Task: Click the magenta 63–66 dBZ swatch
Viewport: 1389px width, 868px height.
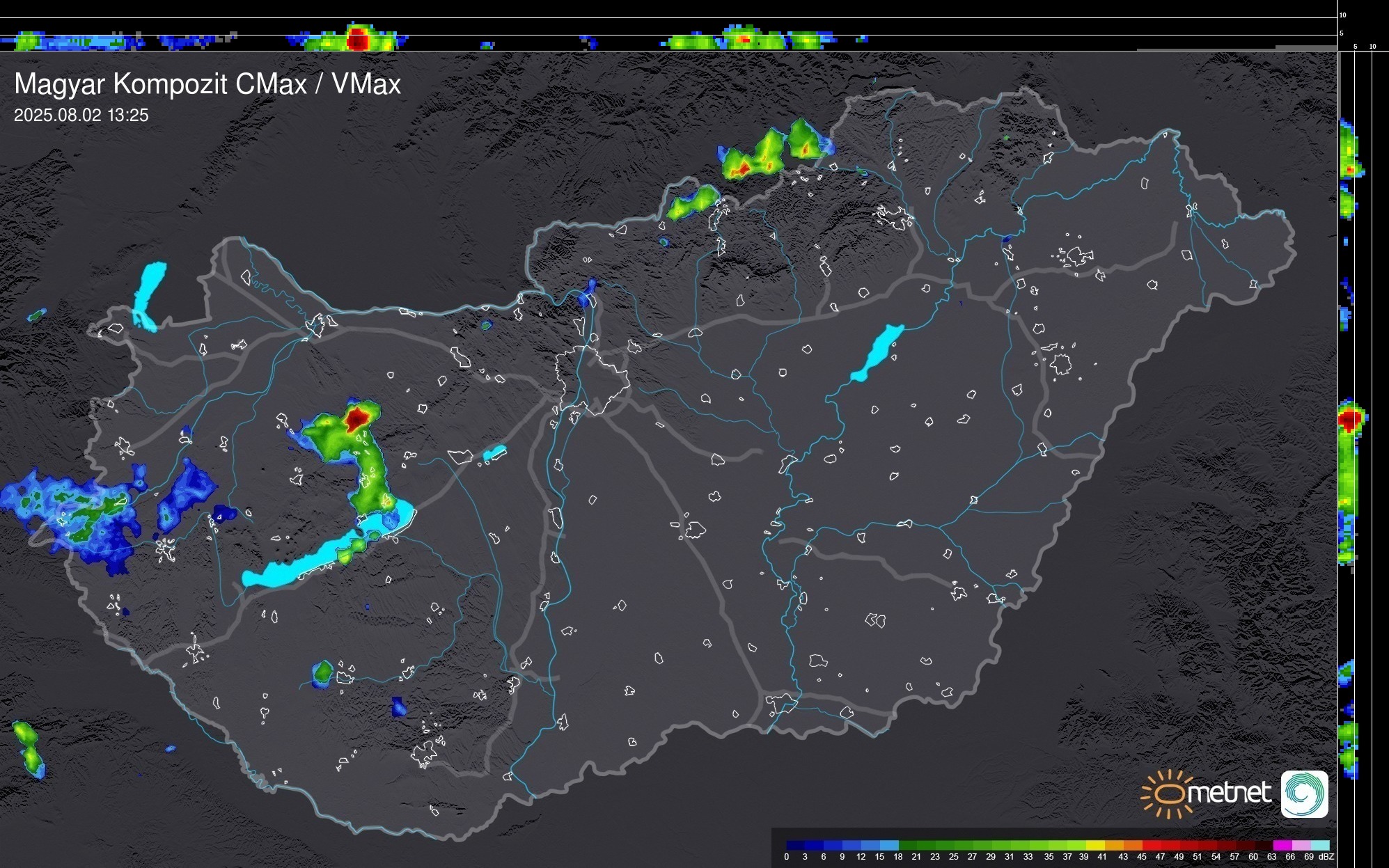Action: point(1282,844)
